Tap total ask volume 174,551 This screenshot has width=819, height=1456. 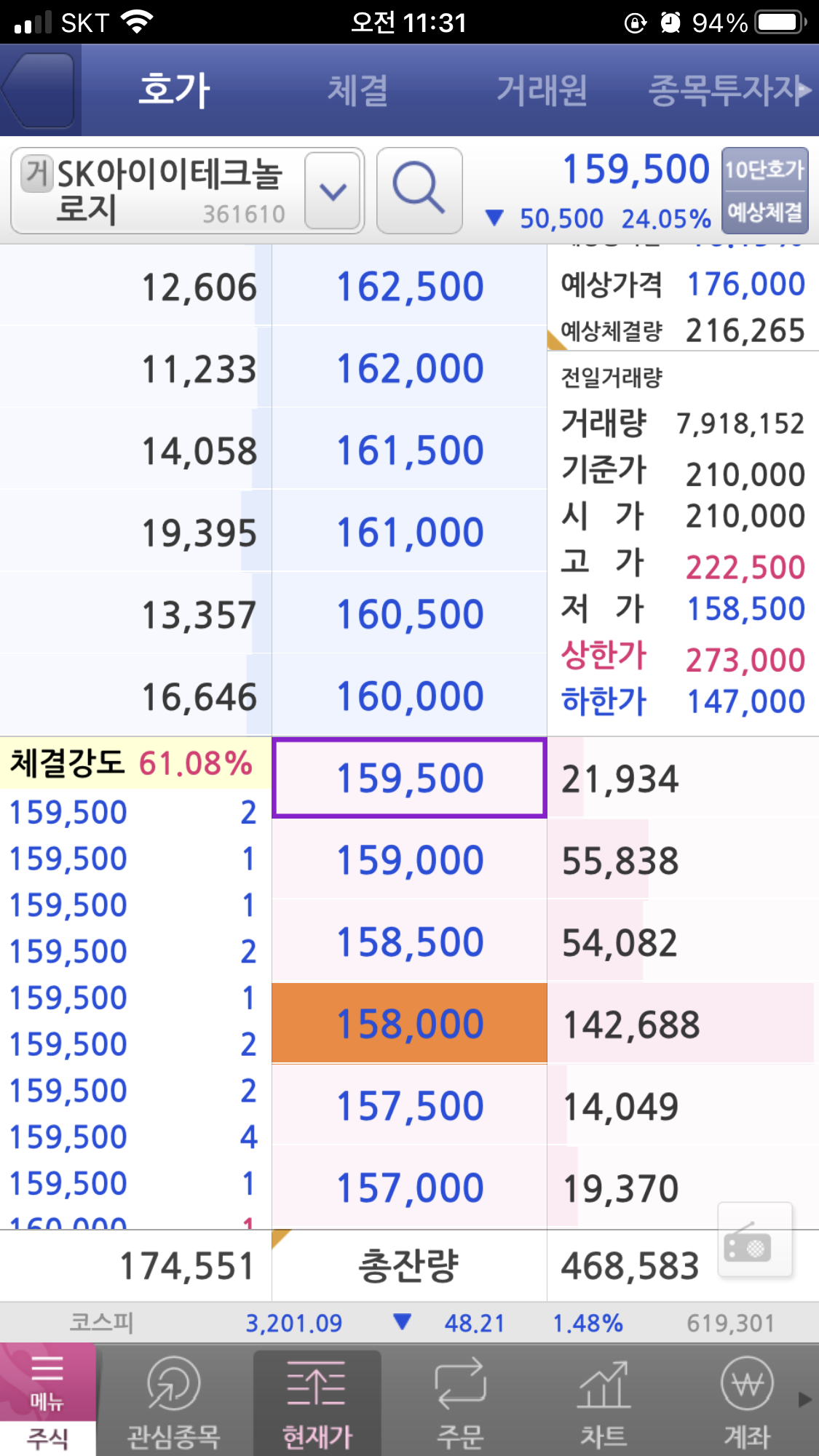tap(187, 1266)
